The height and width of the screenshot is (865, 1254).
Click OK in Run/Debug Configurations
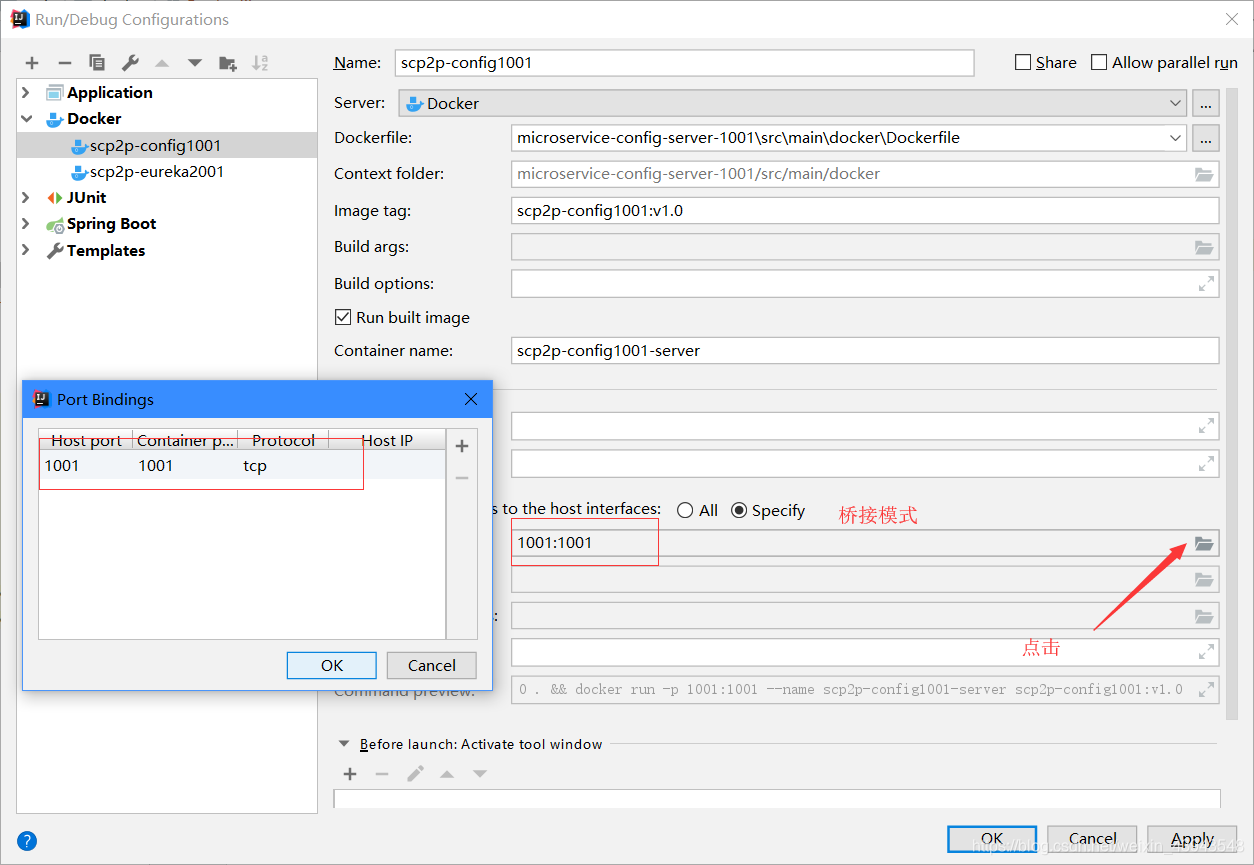[992, 839]
